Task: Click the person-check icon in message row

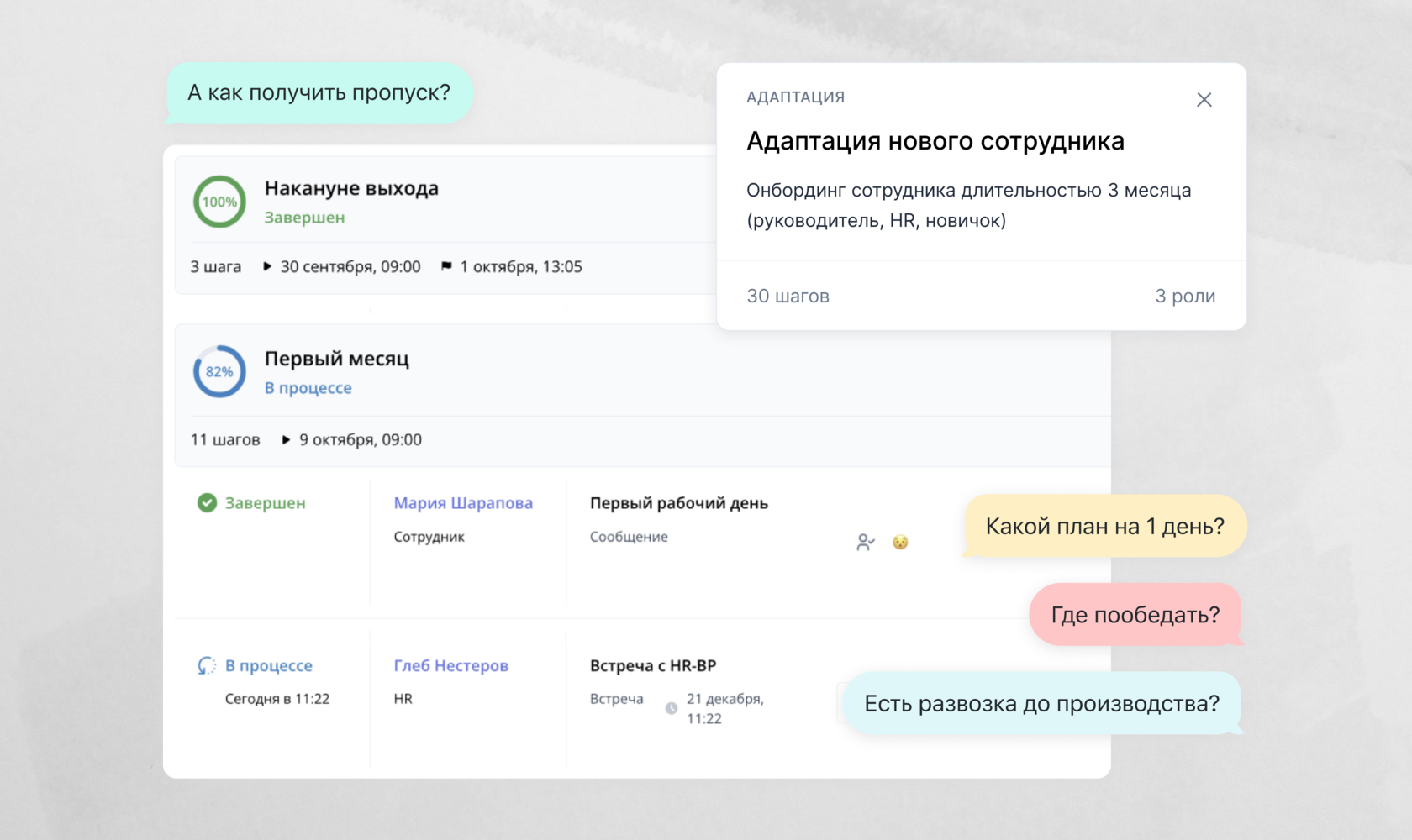Action: tap(866, 543)
